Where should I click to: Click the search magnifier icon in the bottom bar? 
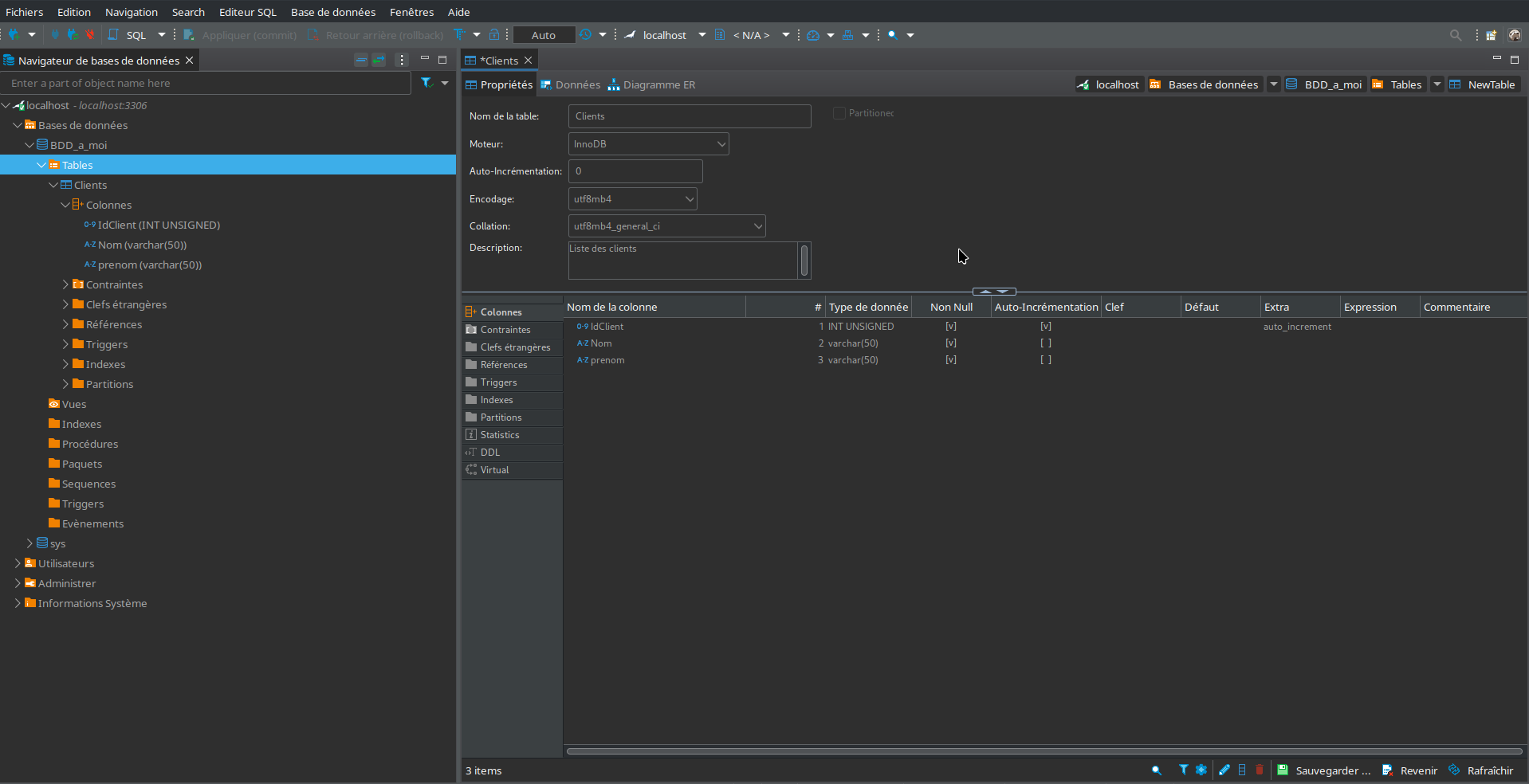coord(1156,770)
